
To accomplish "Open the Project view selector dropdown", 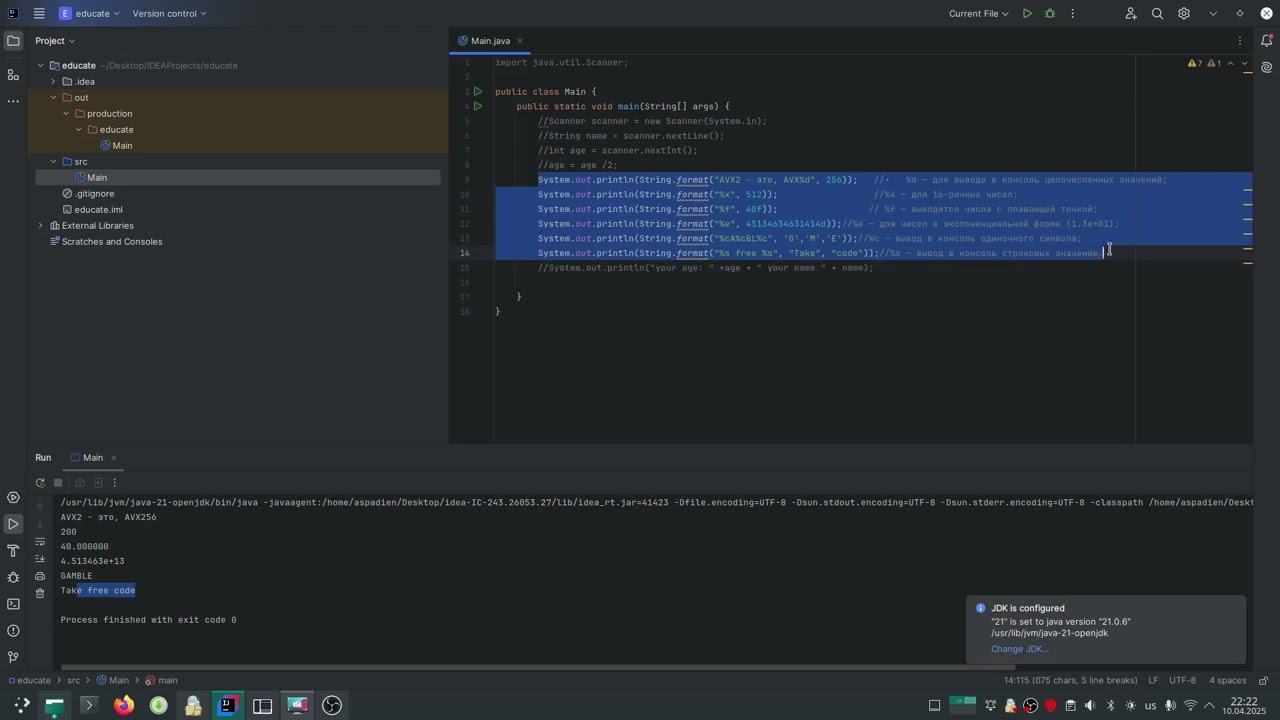I will (55, 41).
